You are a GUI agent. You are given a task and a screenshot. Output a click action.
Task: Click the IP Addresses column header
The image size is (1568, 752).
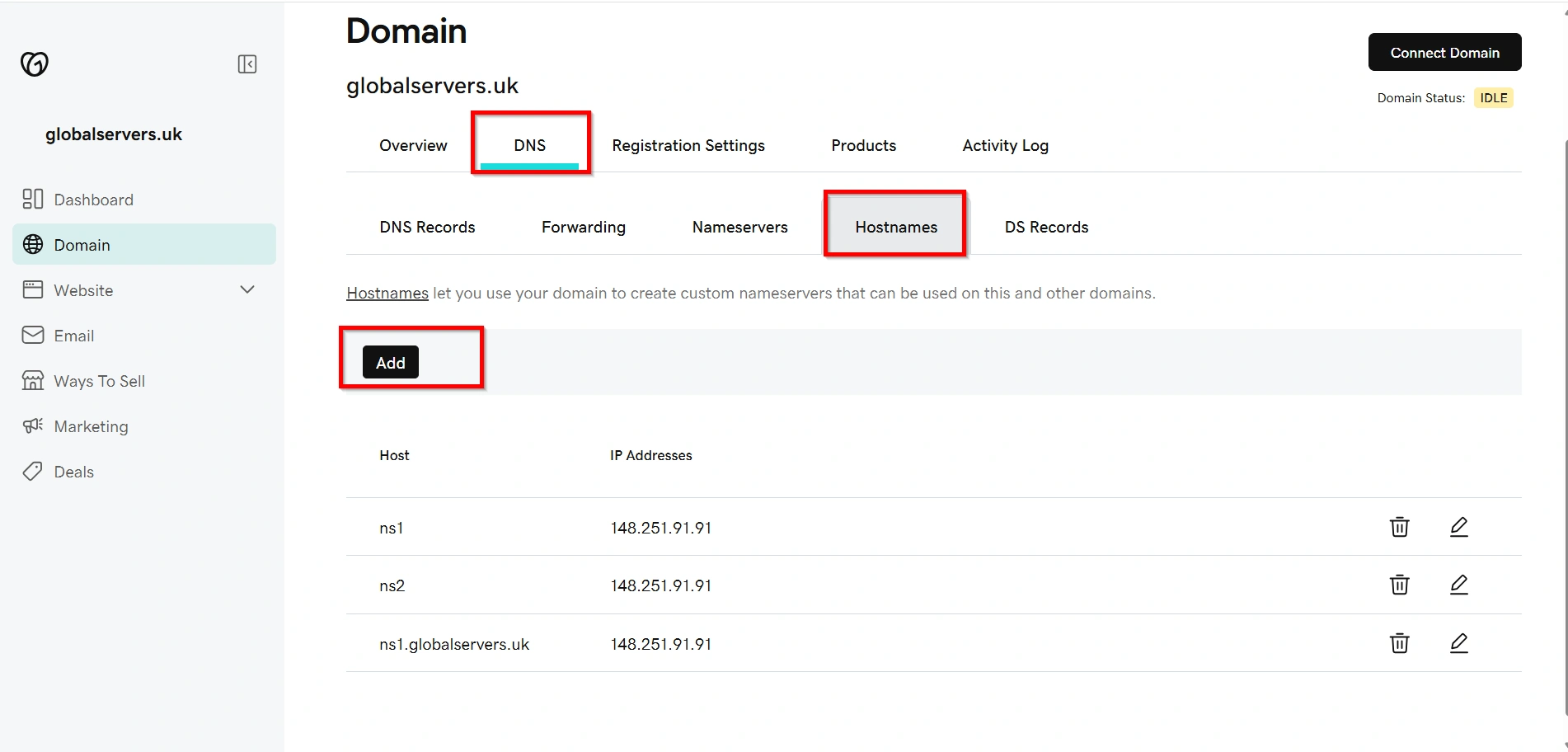(651, 455)
